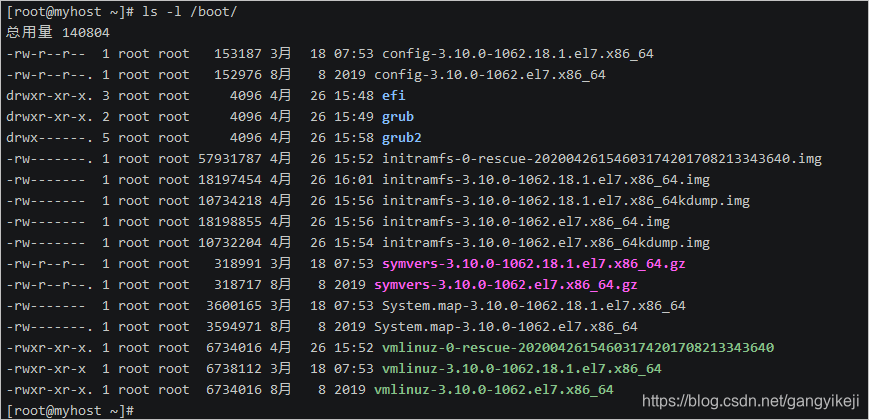The image size is (869, 420).
Task: Click initramfs-3.10.0-1062.el7.x86_64kdump.img file name
Action: click(546, 243)
